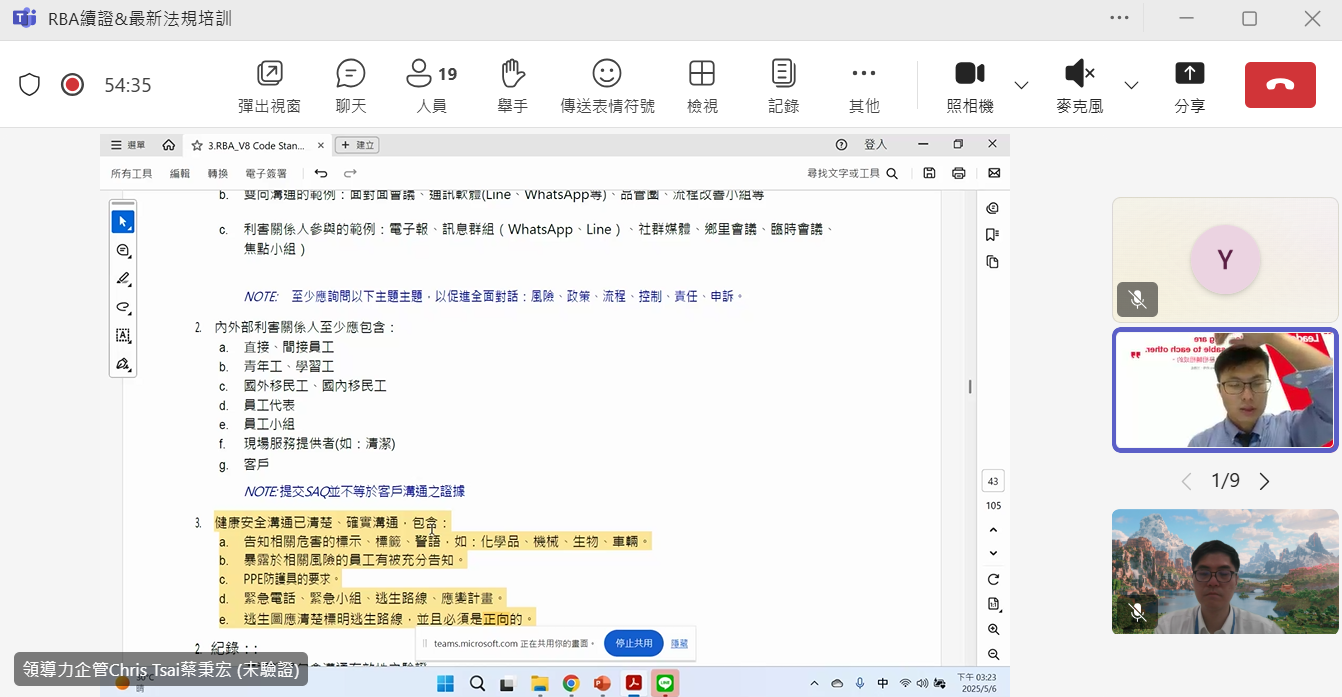Open the View layout options
1342x697 pixels.
point(702,85)
